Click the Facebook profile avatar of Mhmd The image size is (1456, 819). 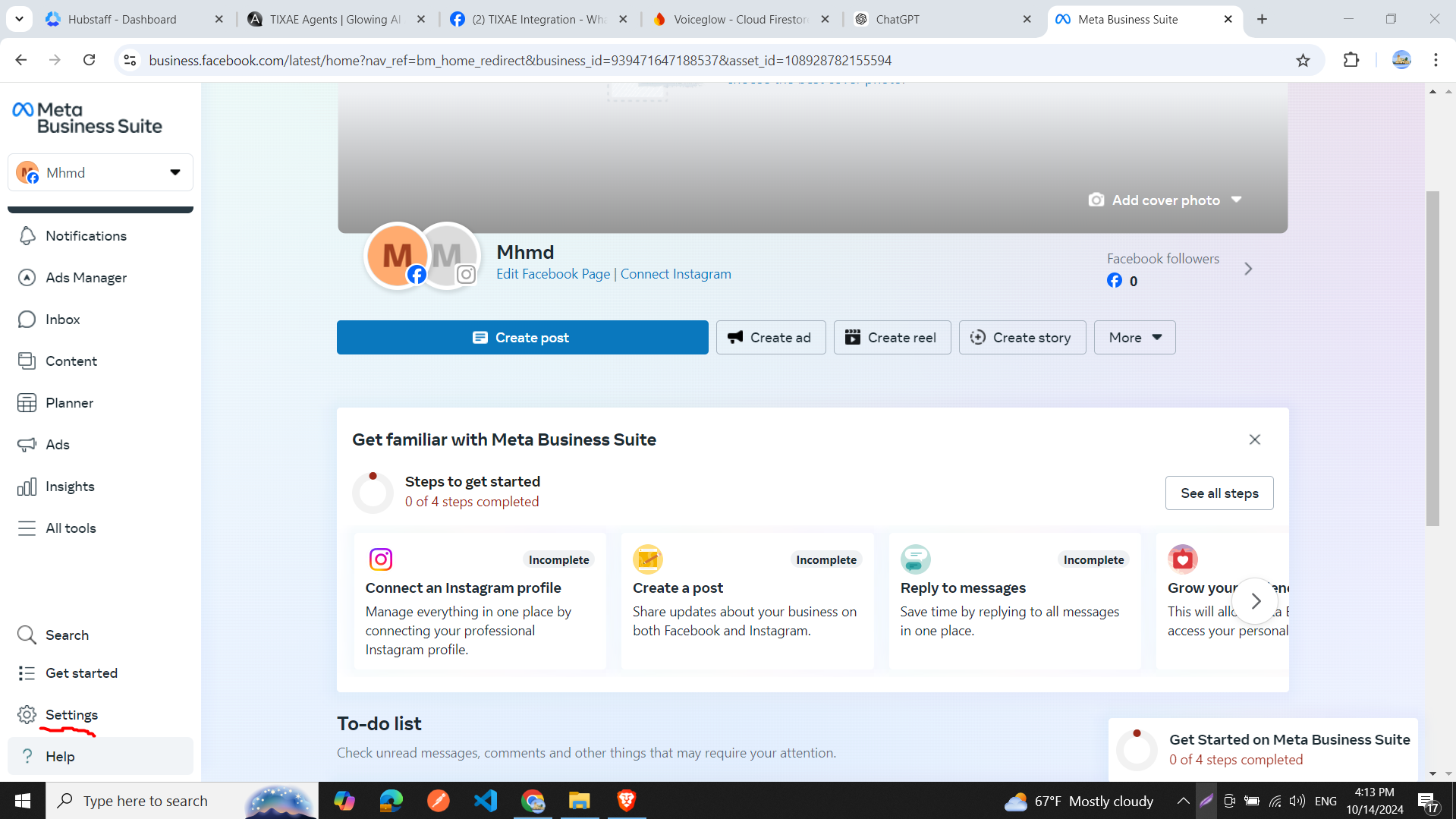397,256
